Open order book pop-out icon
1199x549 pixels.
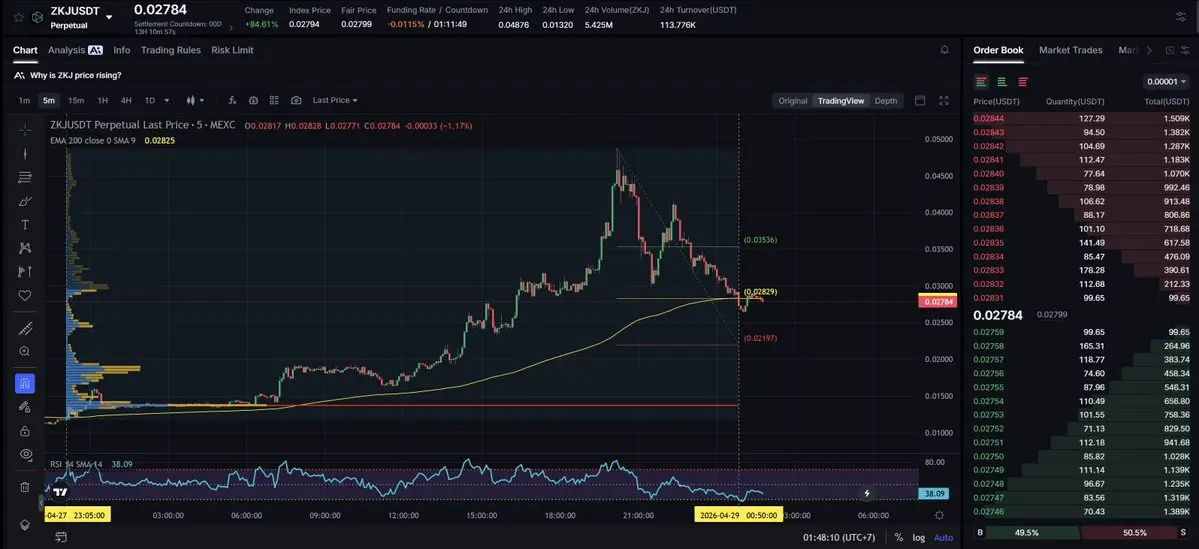click(x=1169, y=50)
